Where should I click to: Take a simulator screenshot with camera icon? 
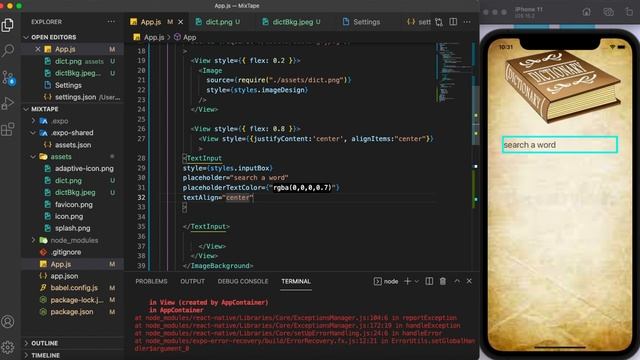[x=608, y=12]
